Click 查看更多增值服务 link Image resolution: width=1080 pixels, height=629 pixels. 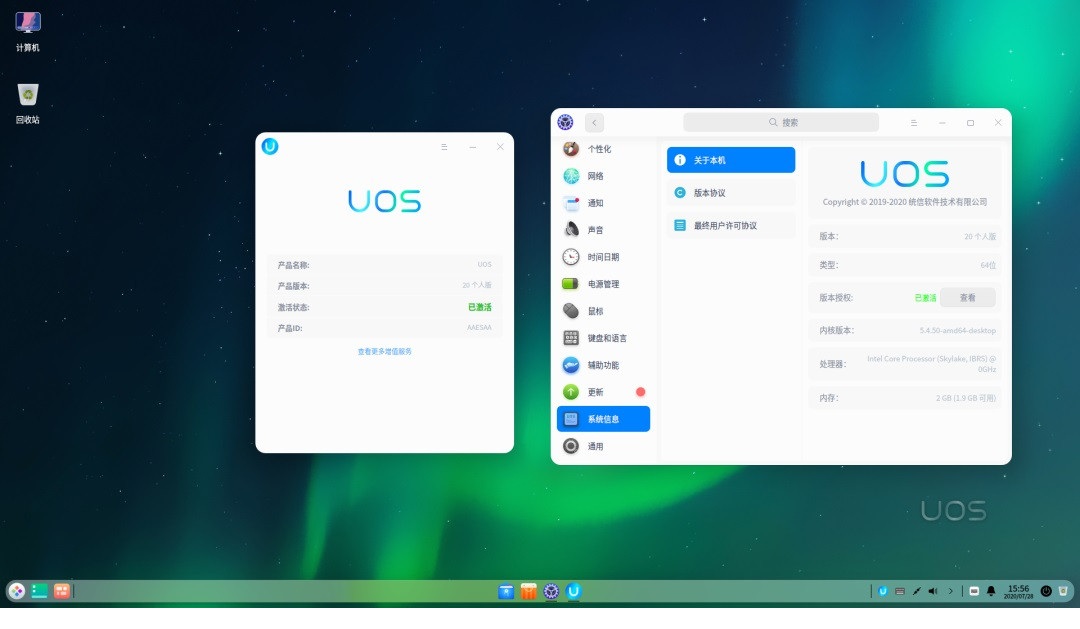[x=384, y=351]
